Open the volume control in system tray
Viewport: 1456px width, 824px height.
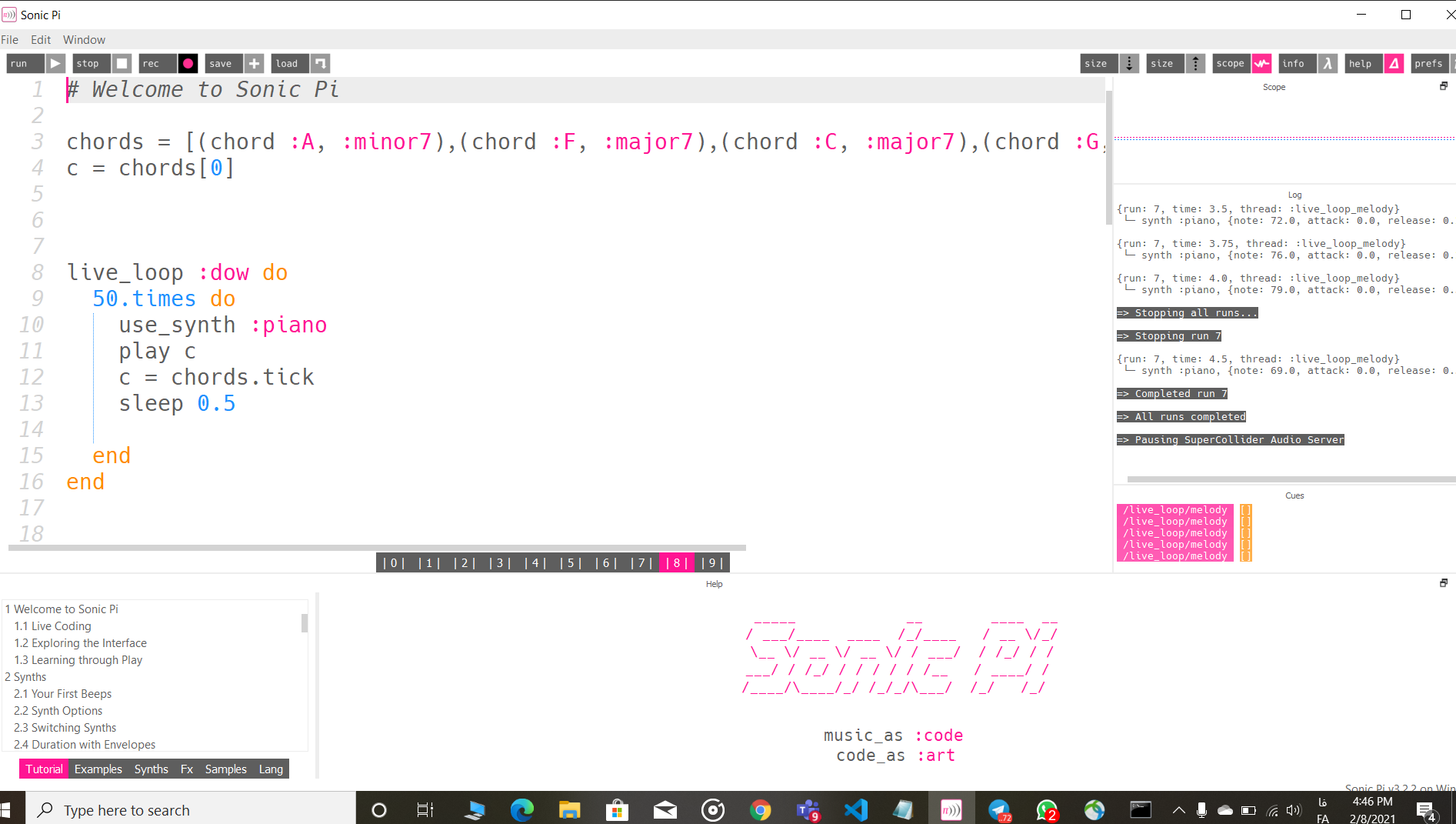tap(1294, 809)
